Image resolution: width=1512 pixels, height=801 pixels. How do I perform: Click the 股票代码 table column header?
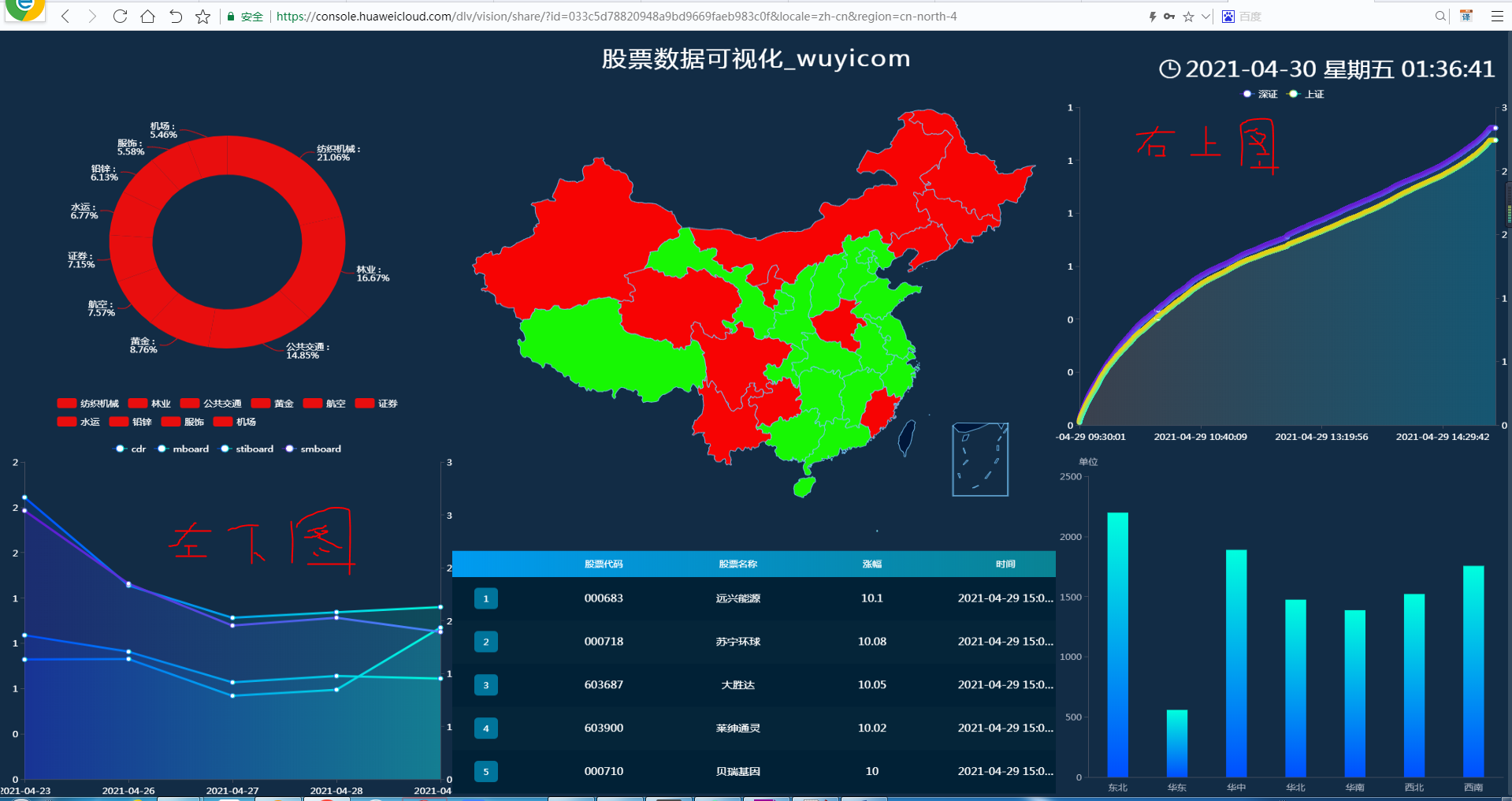tap(604, 564)
